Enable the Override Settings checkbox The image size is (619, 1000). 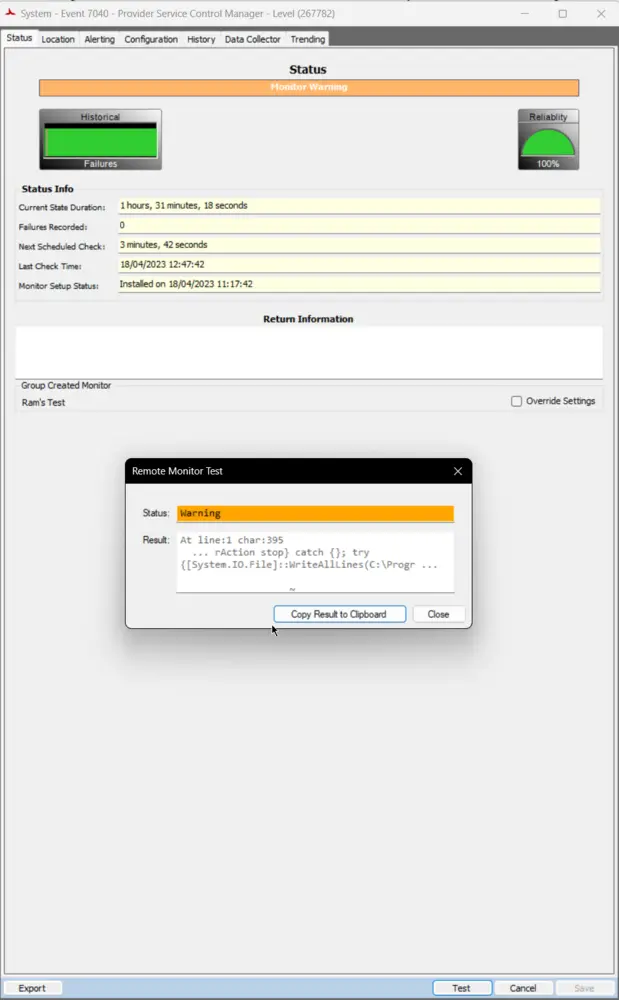516,401
